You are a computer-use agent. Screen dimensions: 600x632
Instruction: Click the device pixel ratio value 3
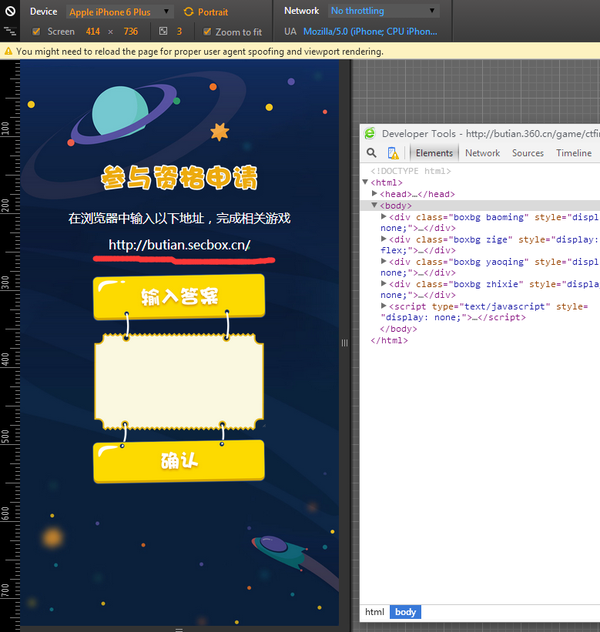pos(179,31)
